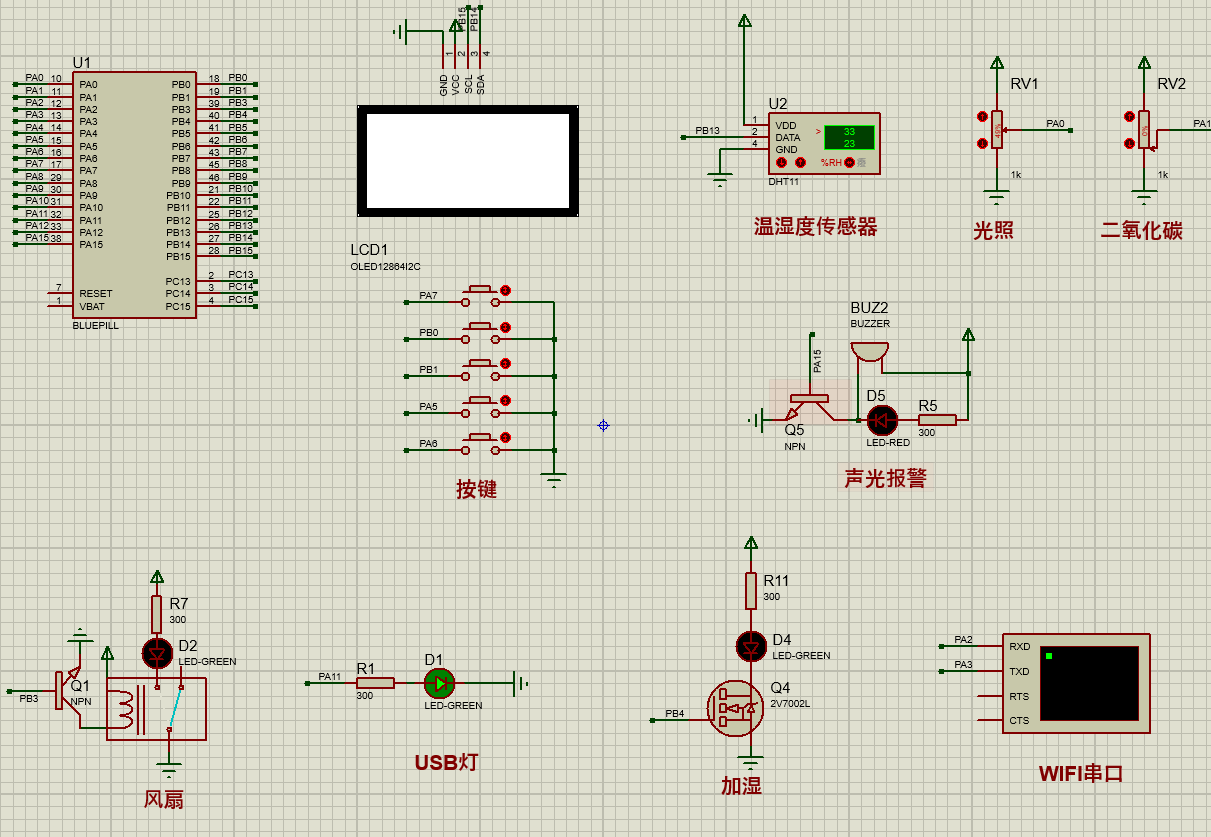Select the BUZ2 buzzer symbol

869,351
